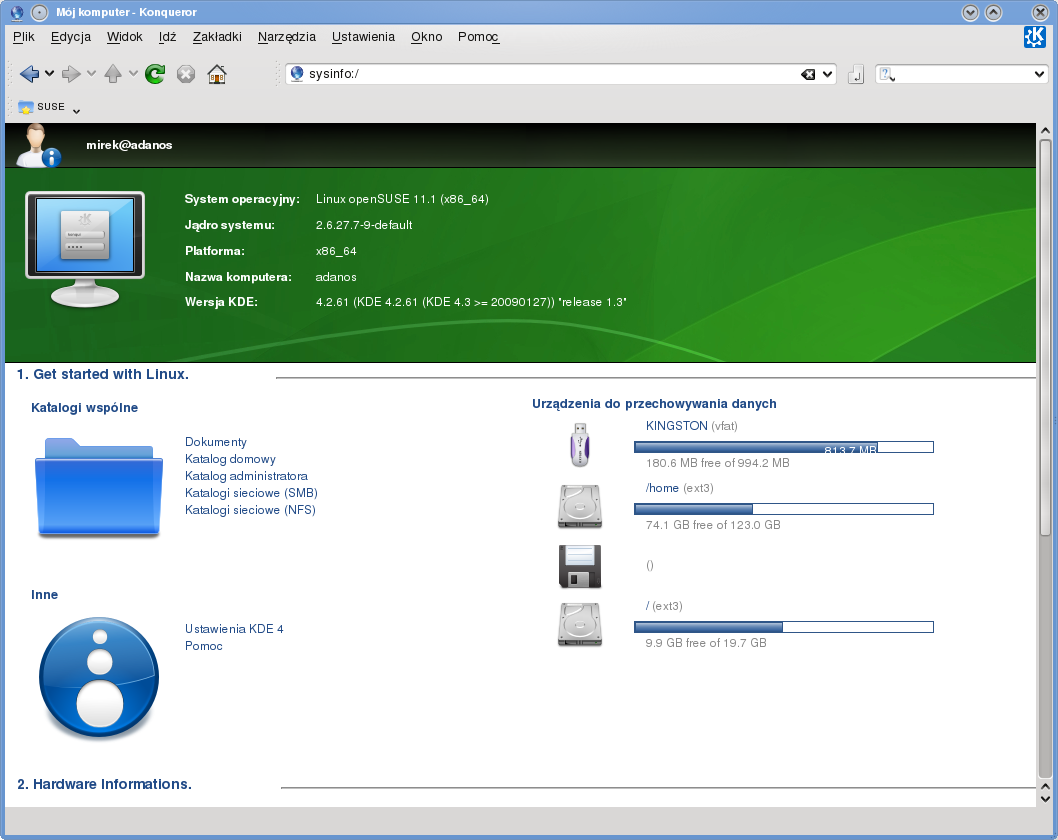Click the KINGSTON usage bar
This screenshot has width=1058, height=840.
783,447
